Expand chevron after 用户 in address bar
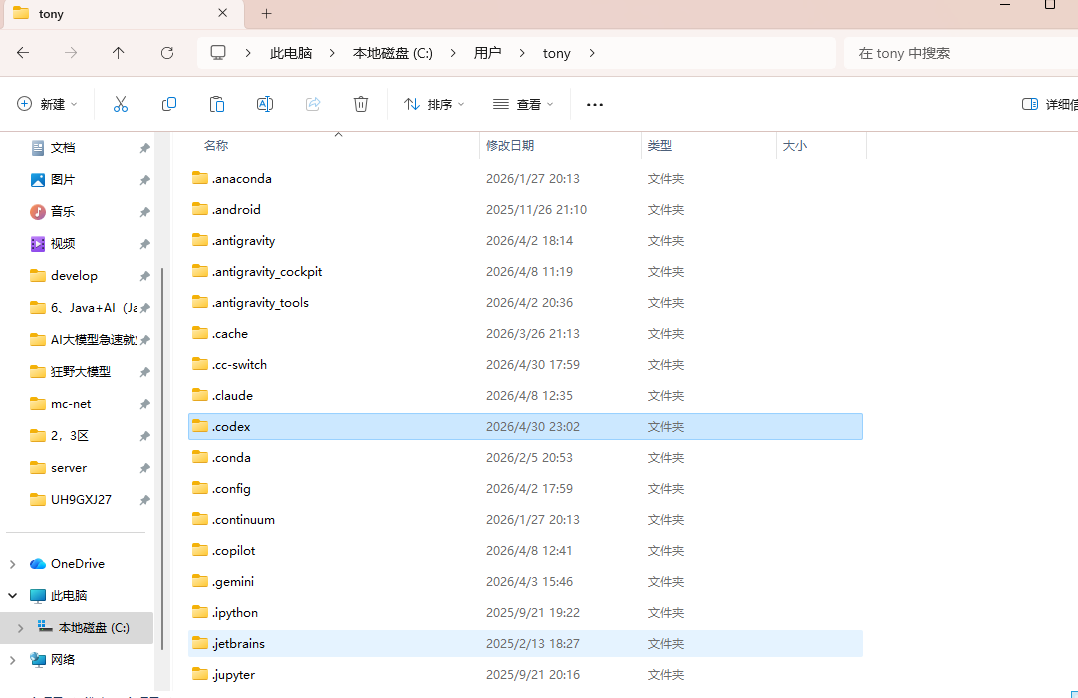The width and height of the screenshot is (1078, 698). click(522, 53)
